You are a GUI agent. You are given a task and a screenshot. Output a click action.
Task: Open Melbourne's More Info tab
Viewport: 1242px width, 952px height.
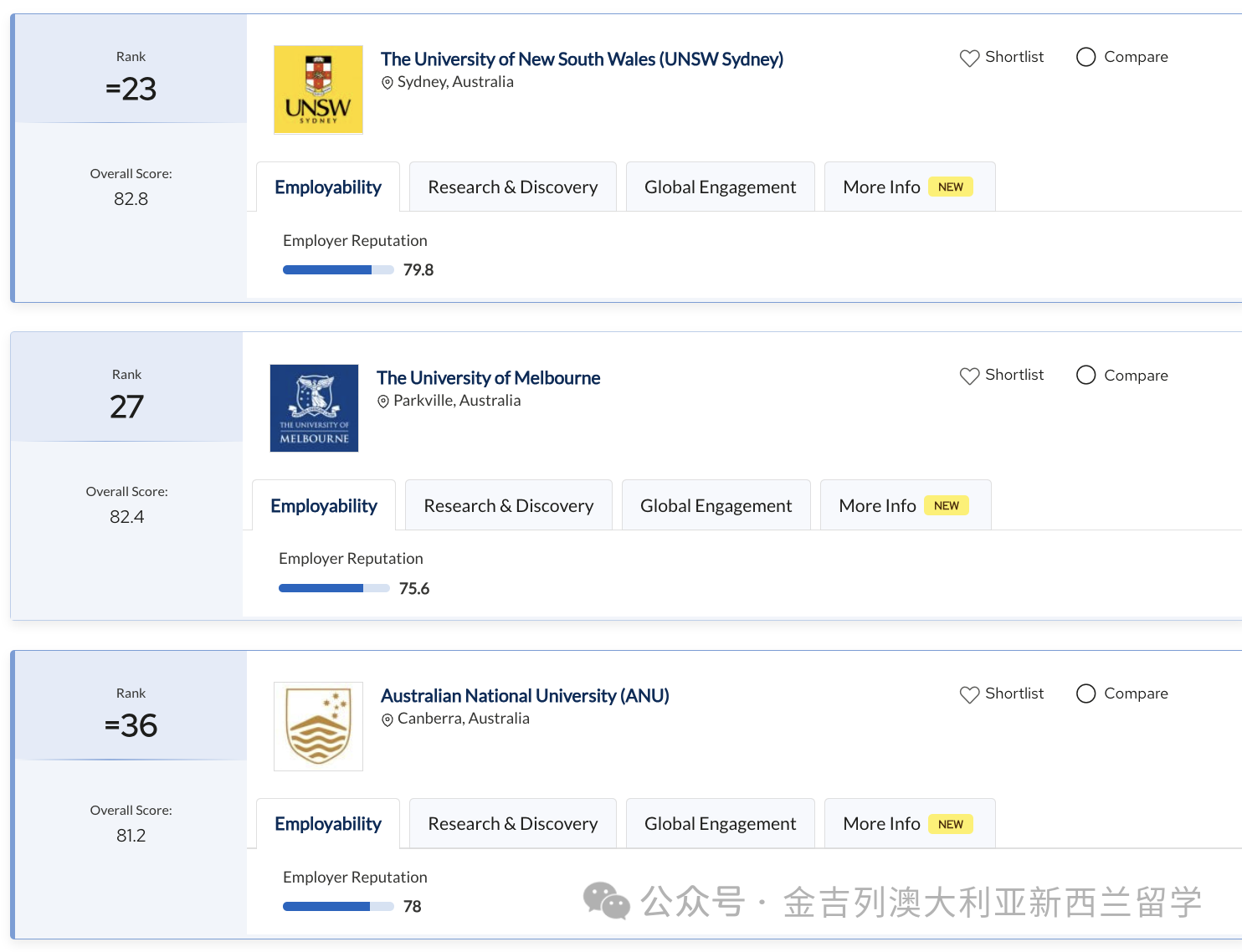906,505
